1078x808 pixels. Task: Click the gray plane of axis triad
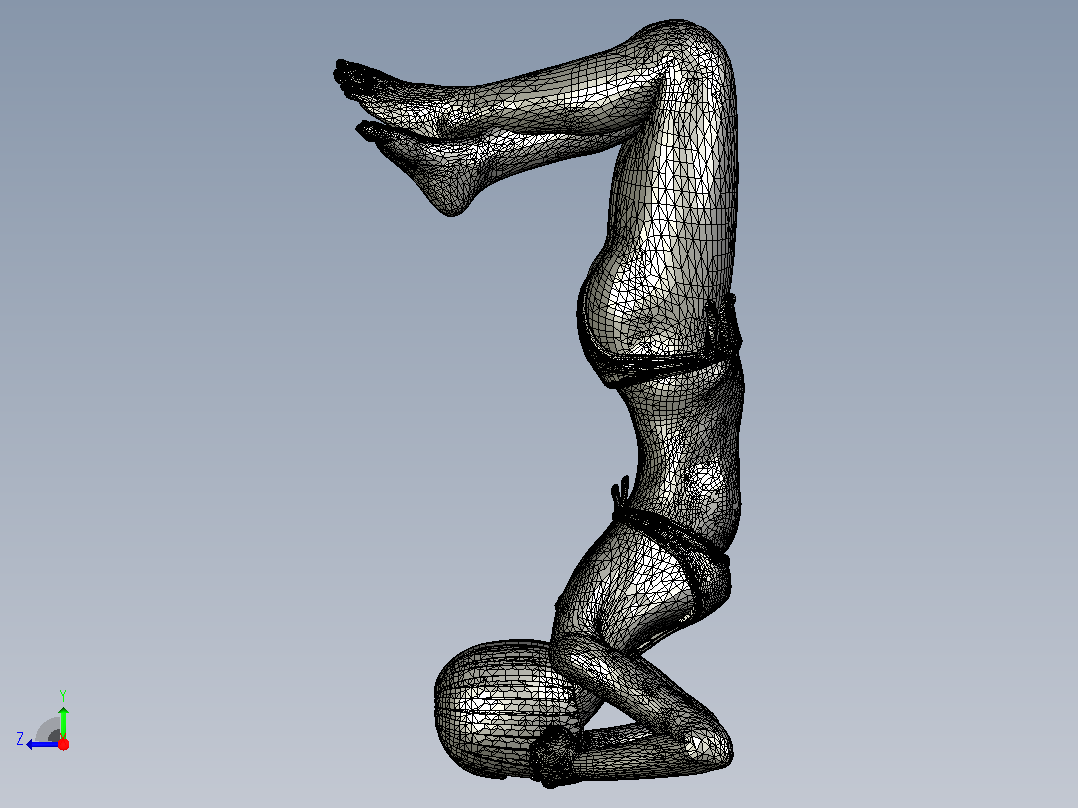(x=49, y=730)
